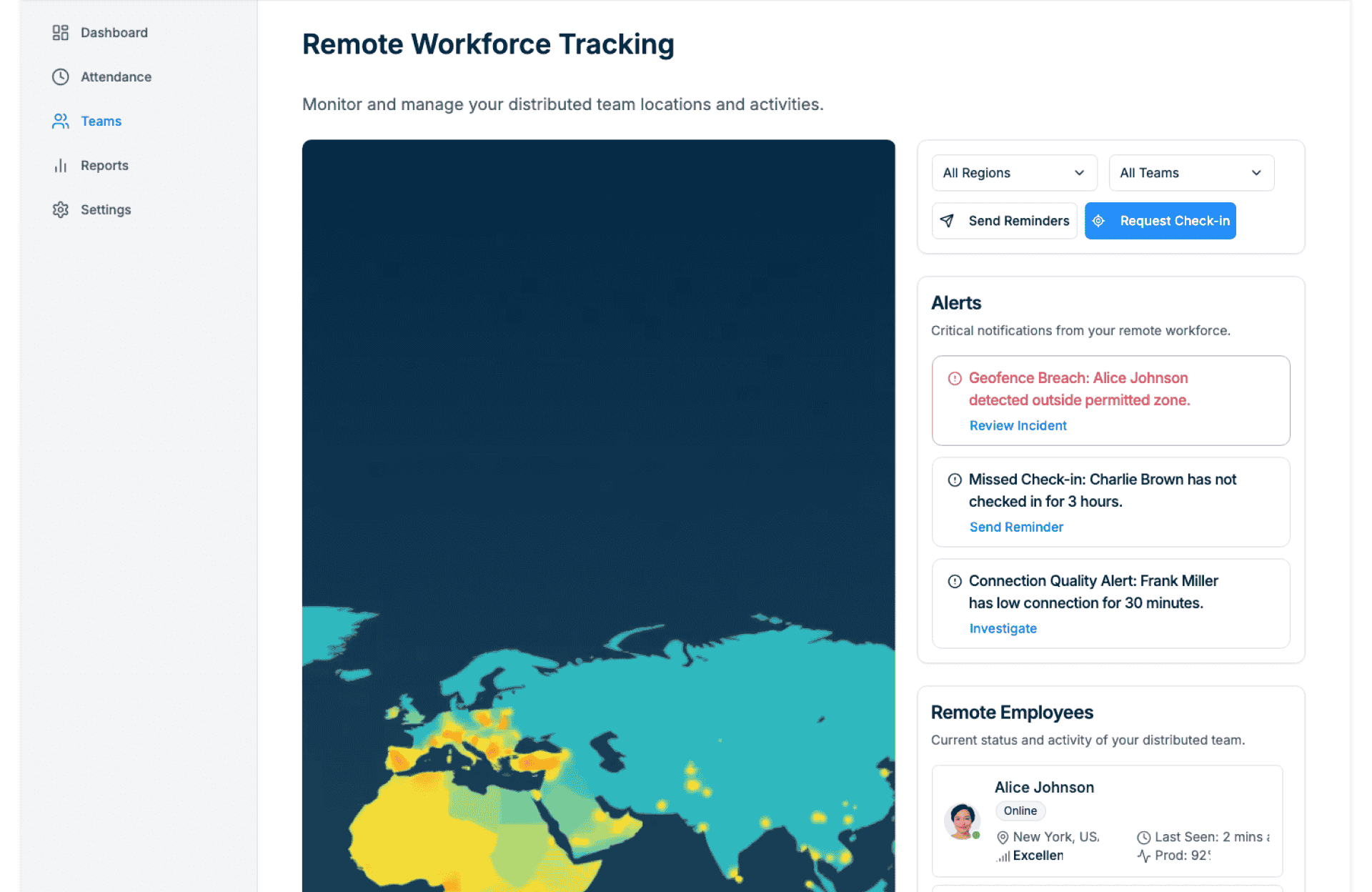Click the Connection Quality alert icon
1372x892 pixels.
(954, 582)
